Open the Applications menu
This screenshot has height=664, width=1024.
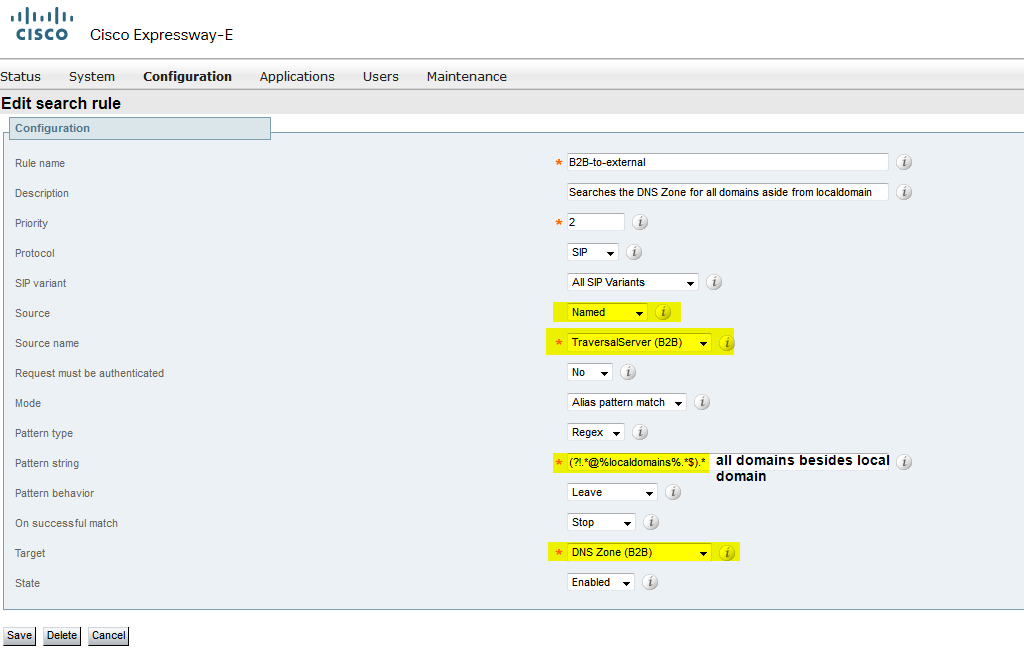click(x=297, y=76)
